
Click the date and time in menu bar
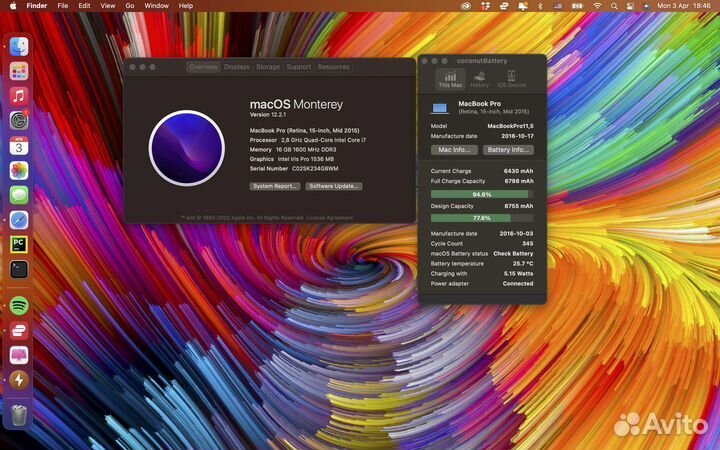click(x=684, y=6)
